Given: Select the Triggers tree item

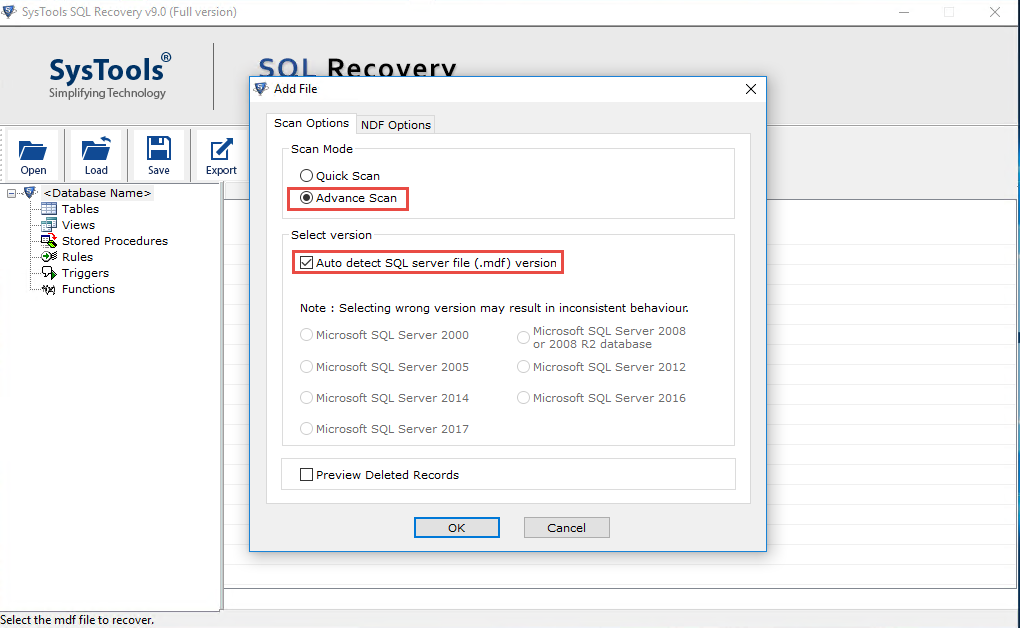Looking at the screenshot, I should pos(85,273).
